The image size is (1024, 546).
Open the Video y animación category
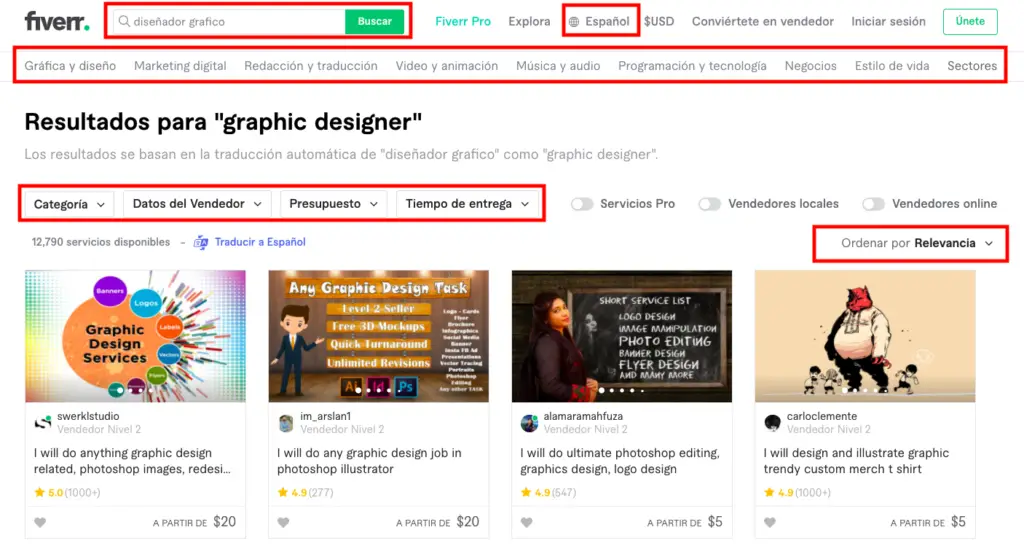[x=447, y=66]
